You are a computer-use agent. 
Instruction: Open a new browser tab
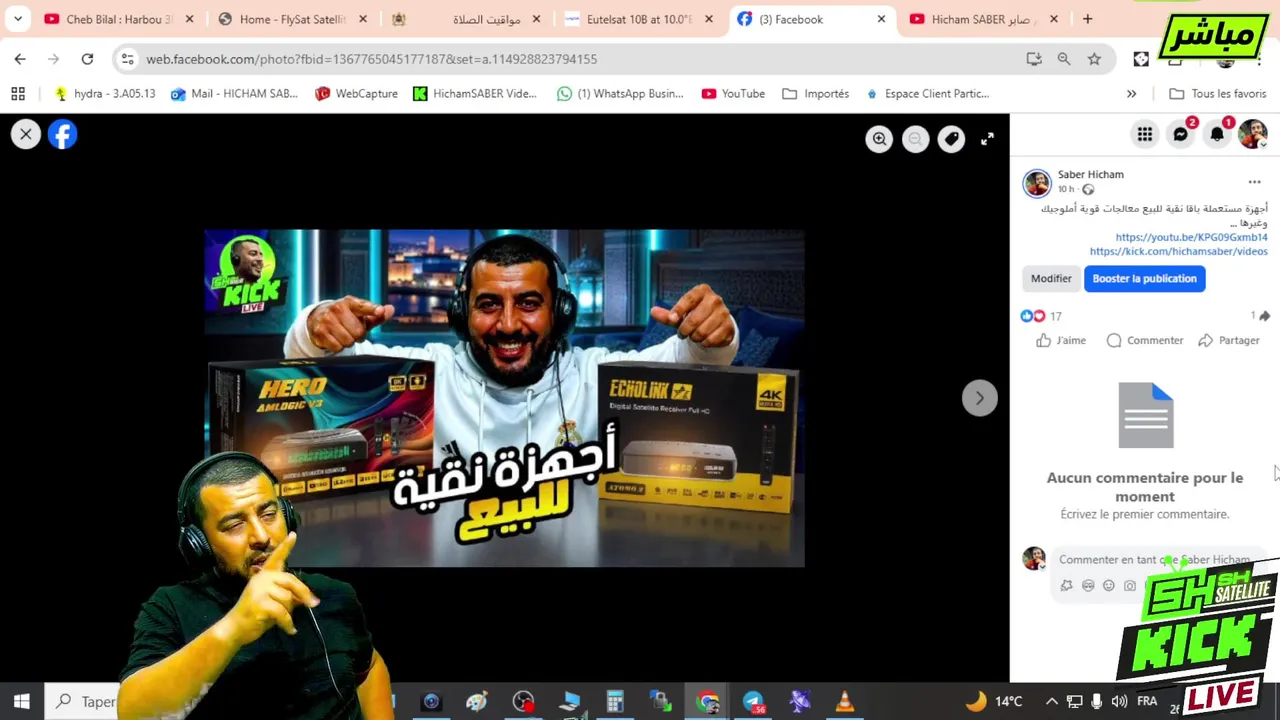tap(1087, 19)
